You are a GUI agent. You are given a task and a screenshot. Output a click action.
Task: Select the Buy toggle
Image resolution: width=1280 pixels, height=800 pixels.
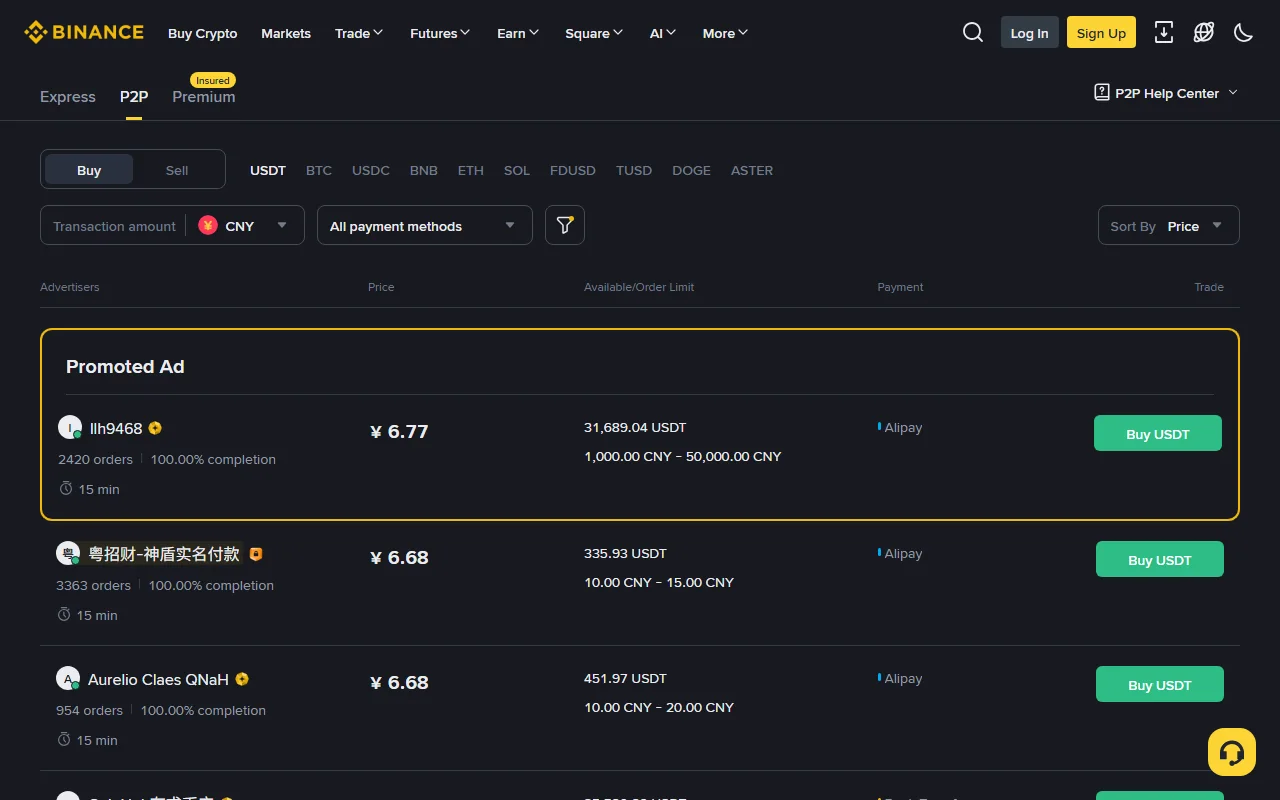coord(89,170)
